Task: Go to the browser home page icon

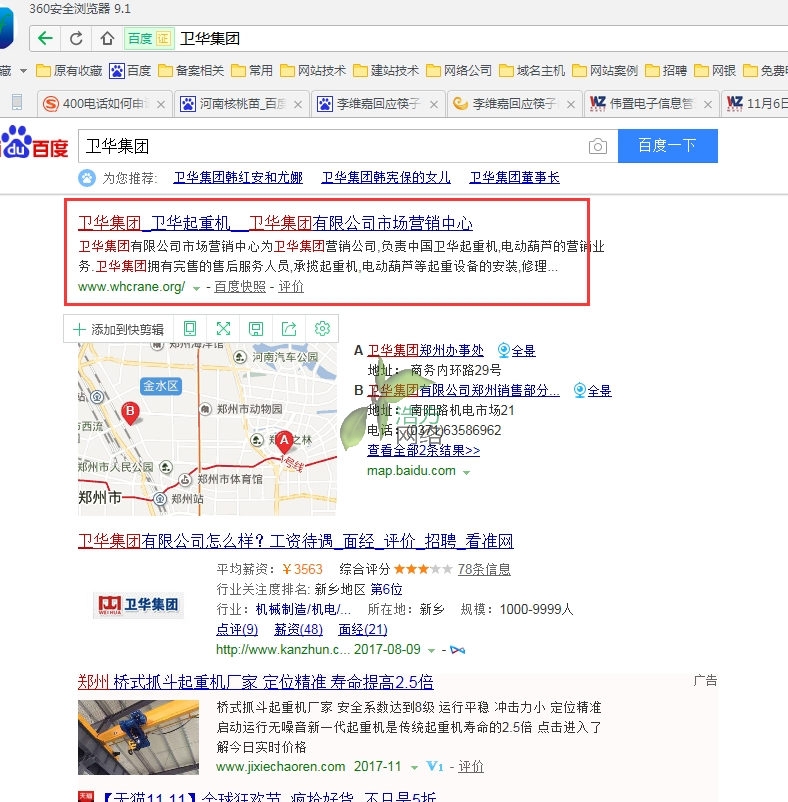Action: tap(107, 39)
